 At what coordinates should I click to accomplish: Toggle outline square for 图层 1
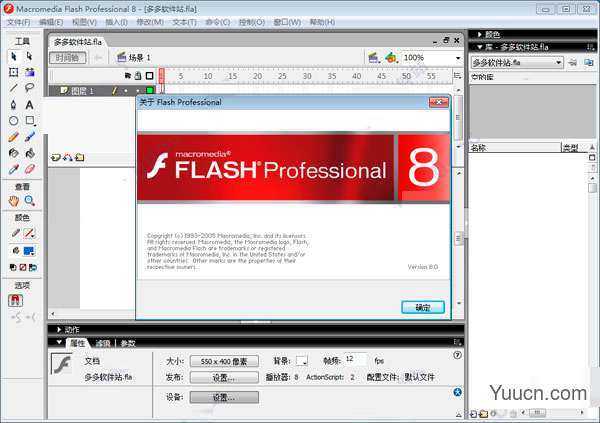click(150, 90)
